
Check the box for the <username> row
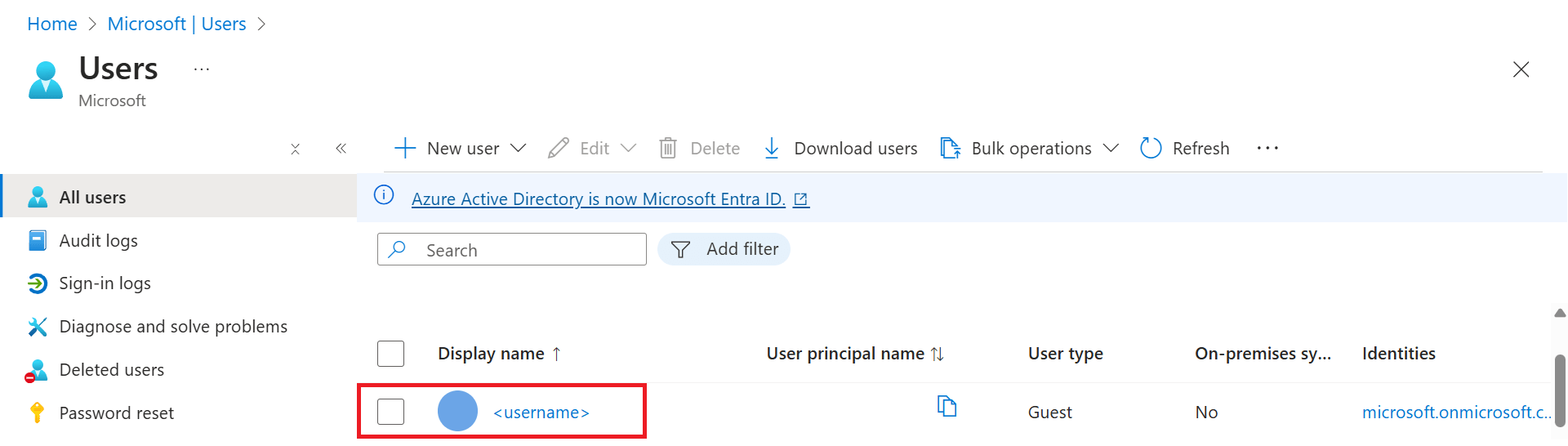tap(390, 412)
